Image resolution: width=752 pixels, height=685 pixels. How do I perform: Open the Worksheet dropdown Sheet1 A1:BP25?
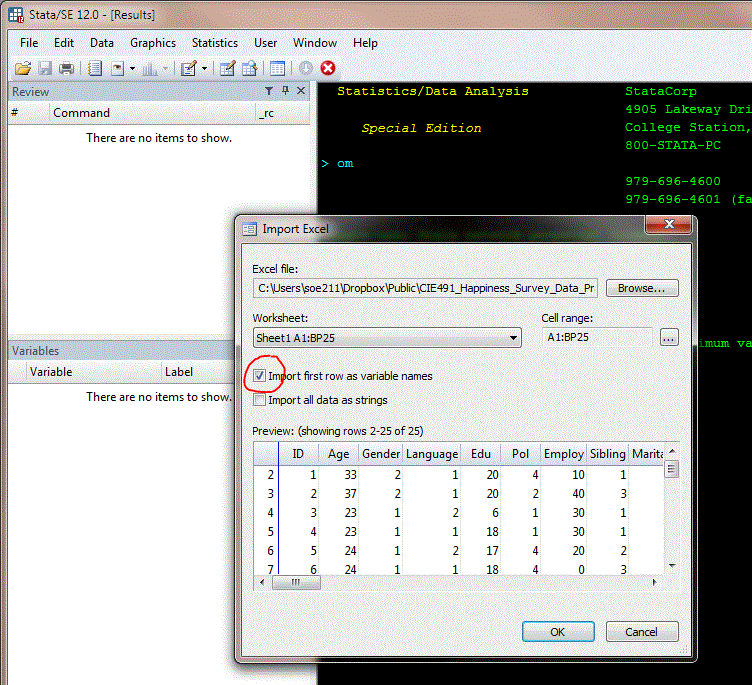[387, 338]
